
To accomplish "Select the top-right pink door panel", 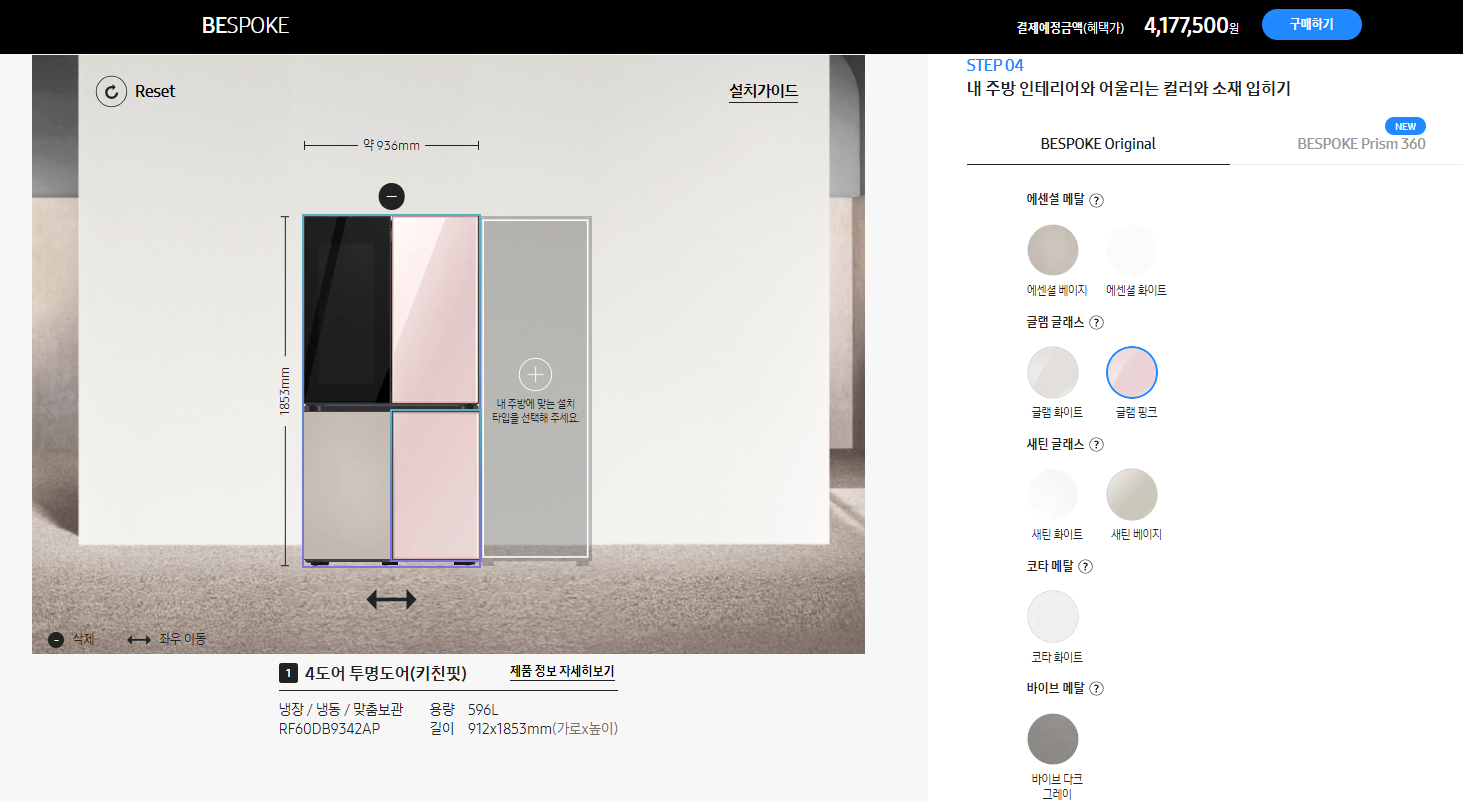I will pos(435,310).
